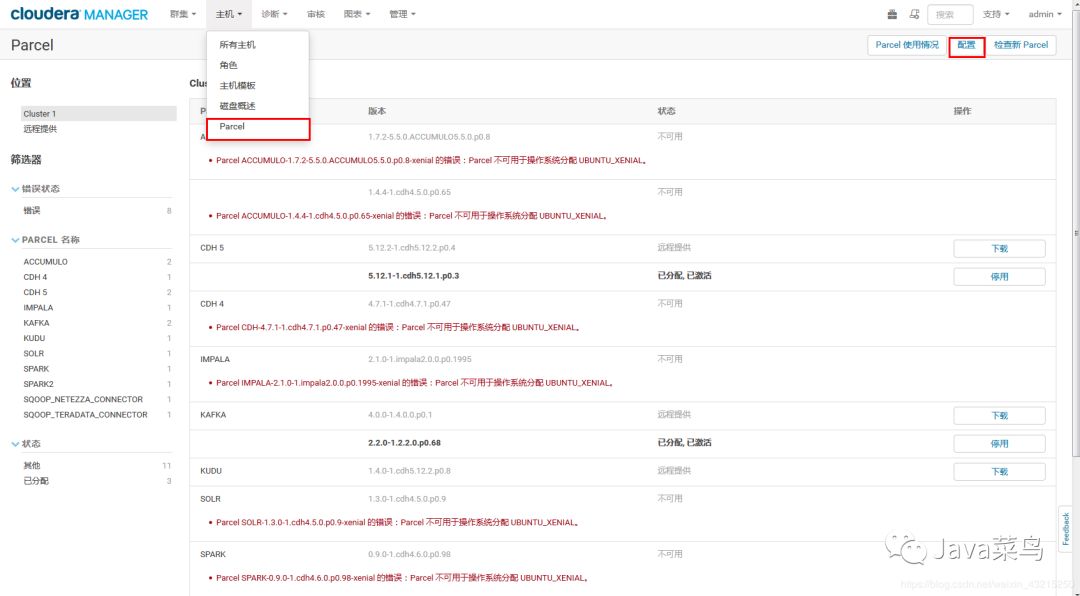Screen dimensions: 1080x596
Task: Click the Cloudera Manager logo
Action: coord(79,14)
